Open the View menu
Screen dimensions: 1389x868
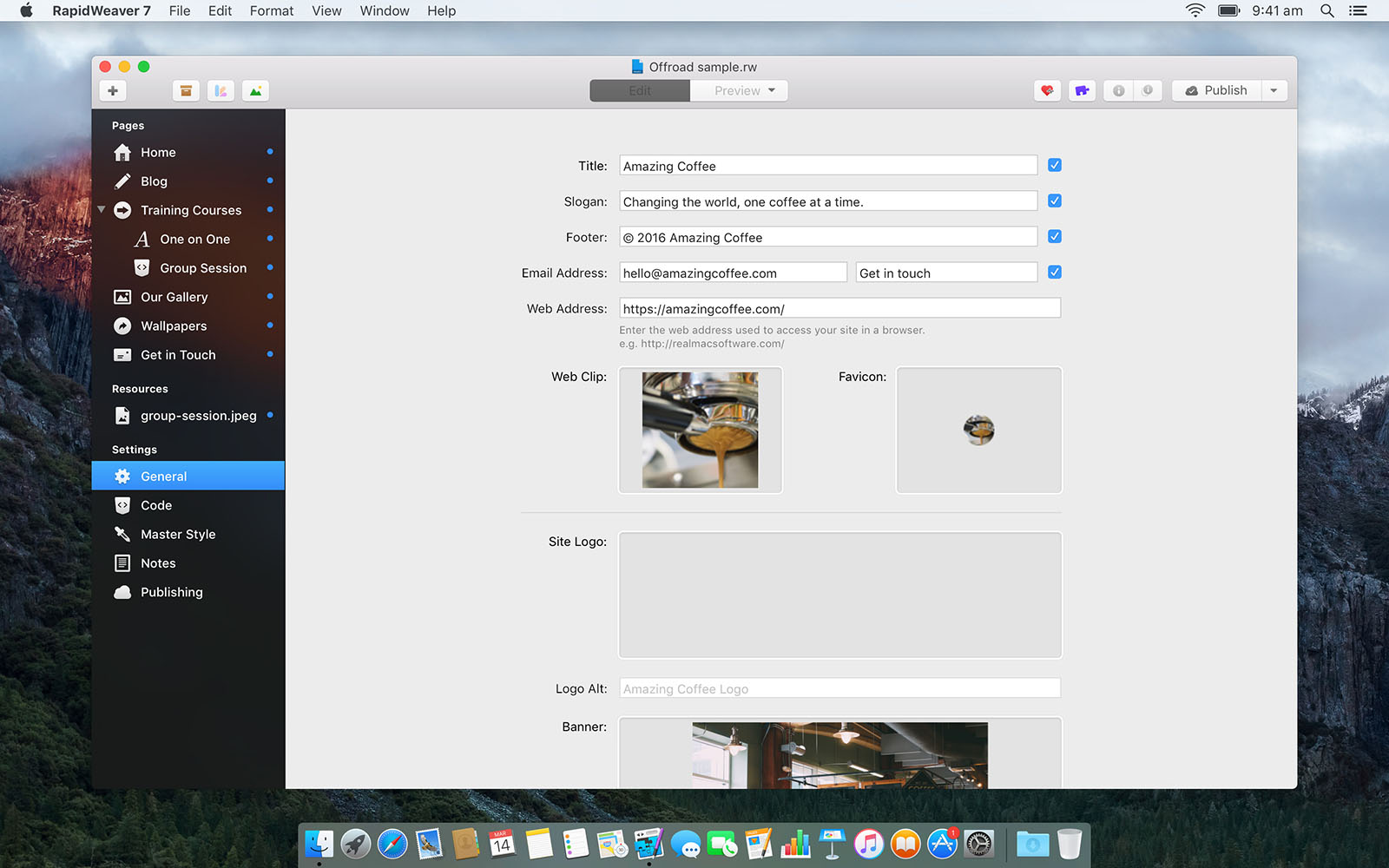[x=326, y=10]
